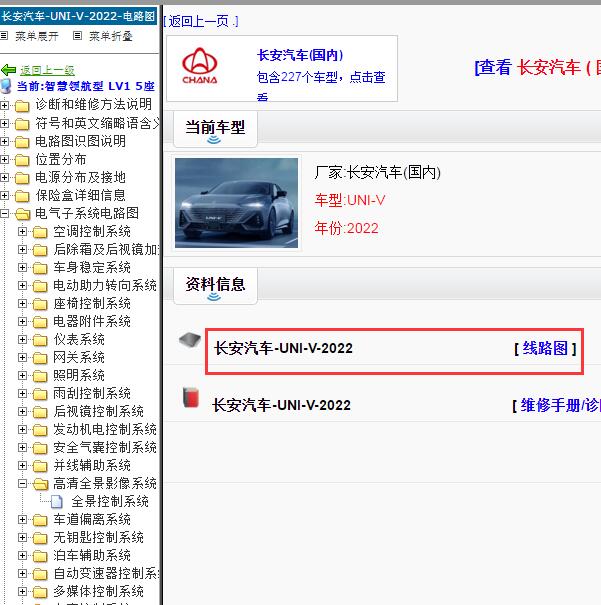
Task: Click the folder icon for 座椅控制系统
Action: click(40, 304)
